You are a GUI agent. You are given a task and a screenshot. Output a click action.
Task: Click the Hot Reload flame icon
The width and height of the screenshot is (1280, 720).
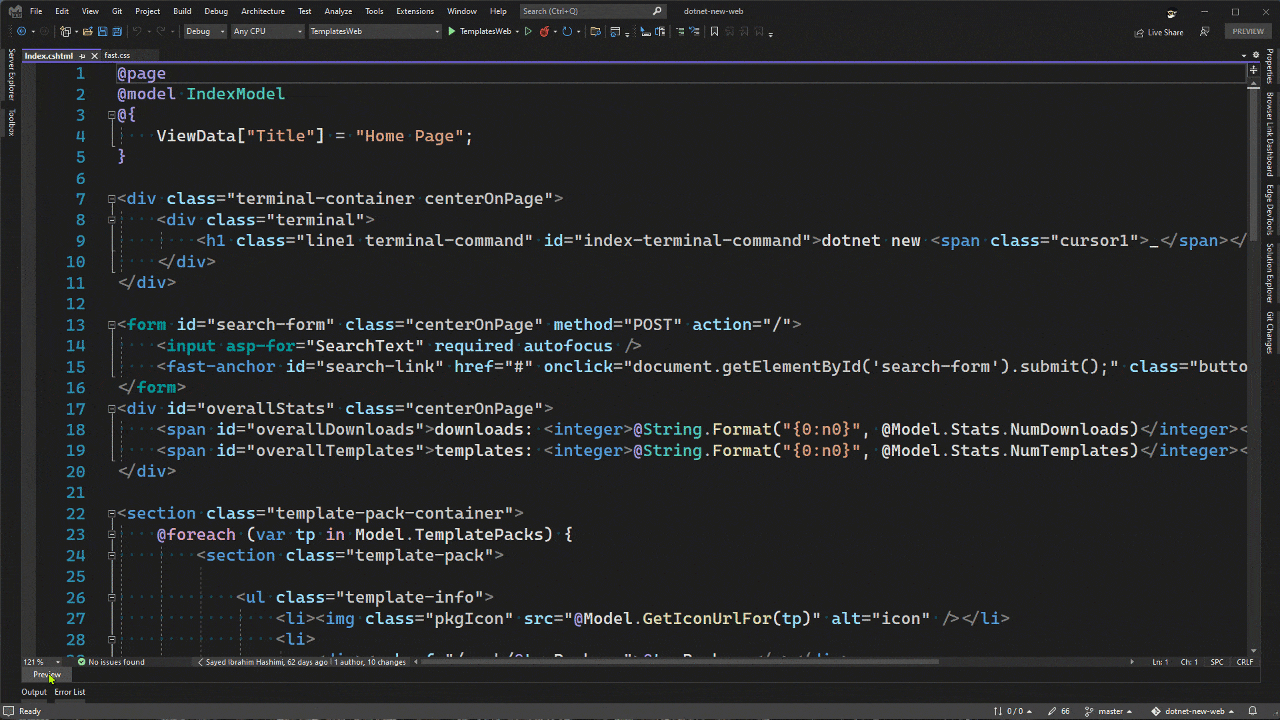click(545, 32)
